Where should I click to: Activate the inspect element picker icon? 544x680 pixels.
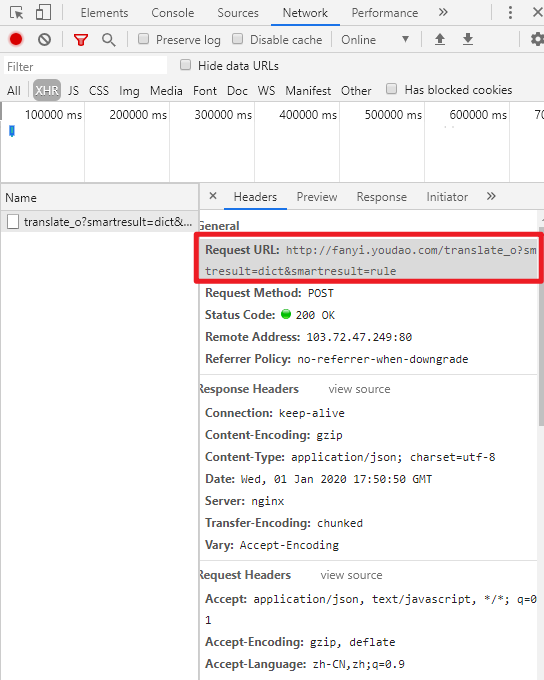[16, 13]
